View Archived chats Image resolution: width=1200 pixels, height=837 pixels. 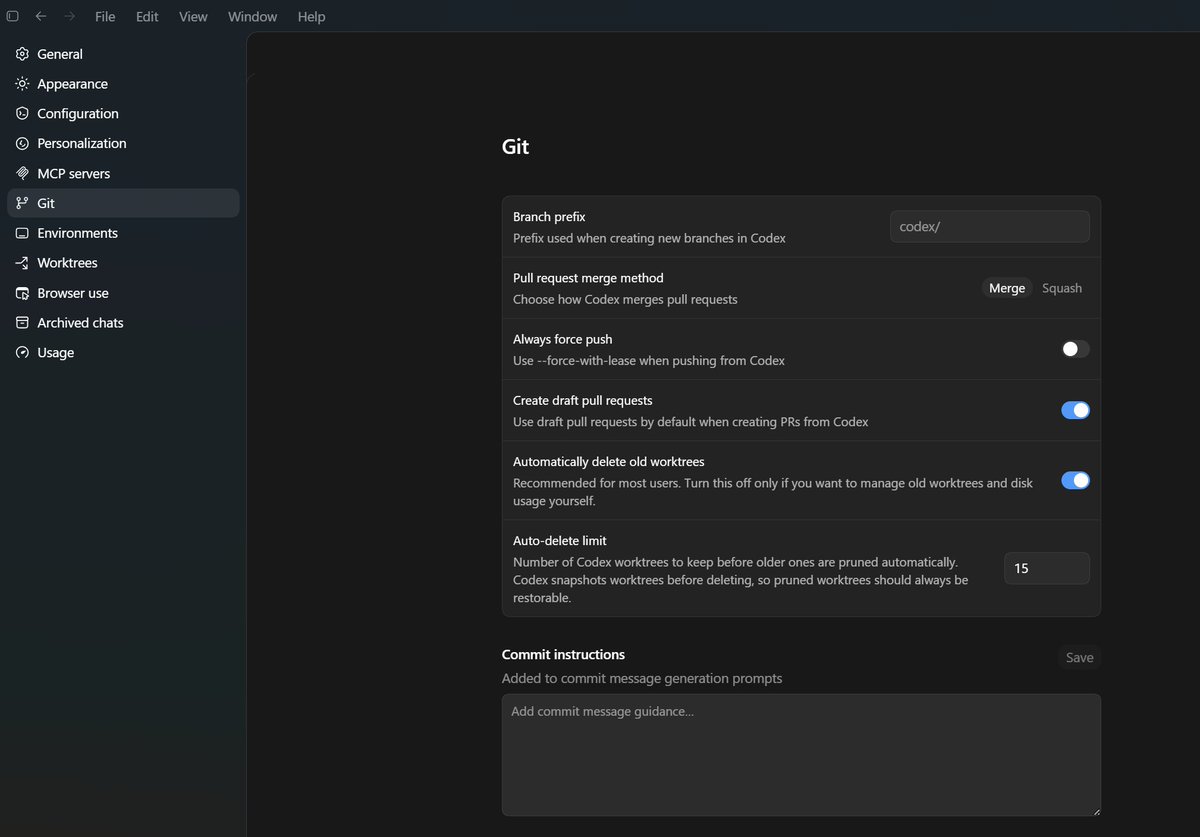pyautogui.click(x=123, y=323)
